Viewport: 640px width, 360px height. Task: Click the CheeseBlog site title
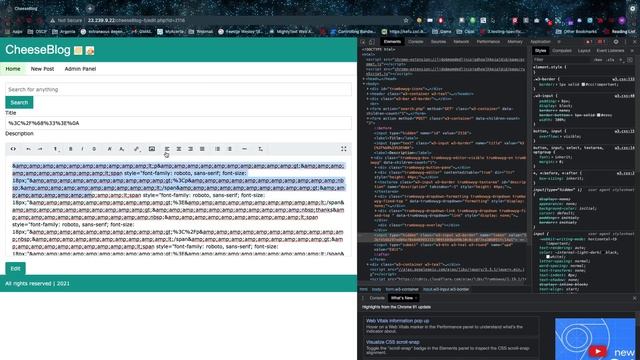click(38, 50)
